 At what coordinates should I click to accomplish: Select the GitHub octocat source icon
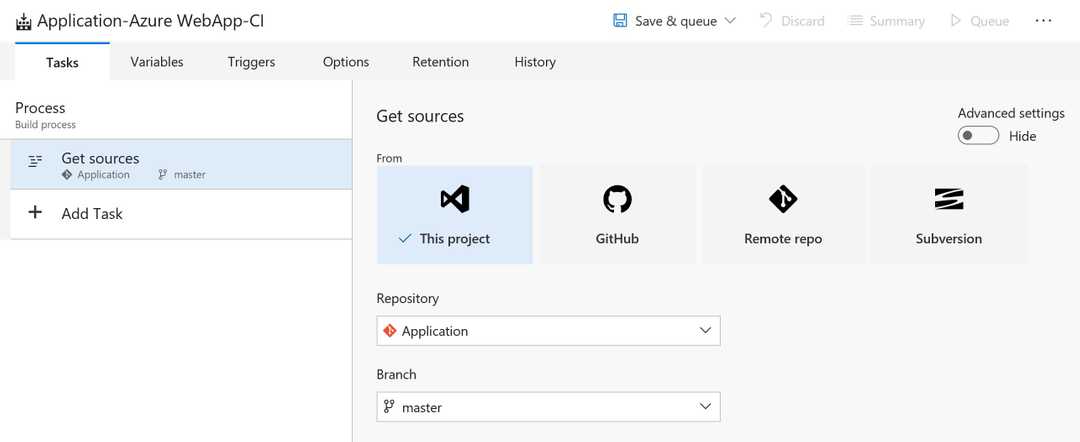pos(617,199)
